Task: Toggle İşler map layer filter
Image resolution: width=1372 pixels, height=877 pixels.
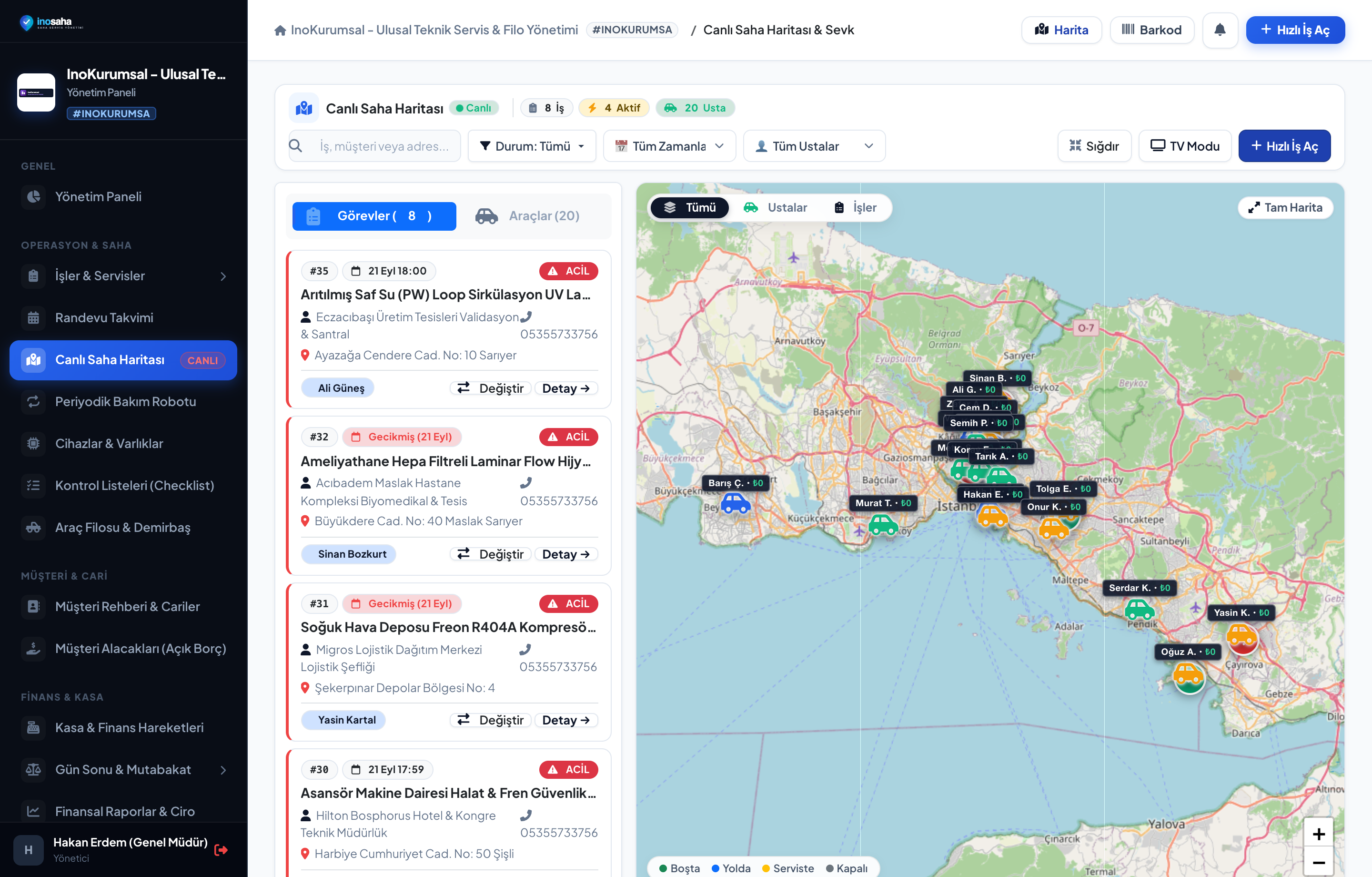Action: point(855,207)
